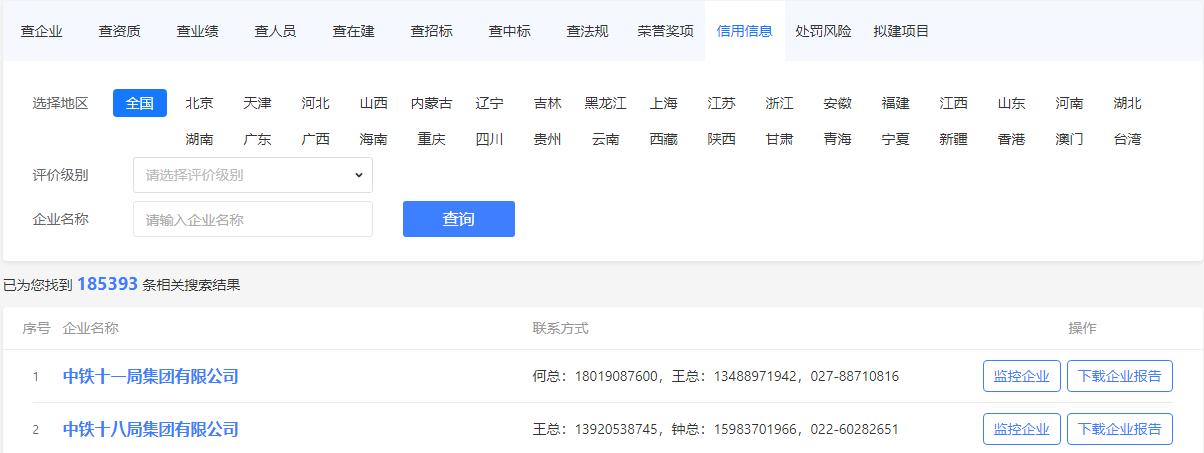Switch to the 查资质 tab

click(119, 31)
